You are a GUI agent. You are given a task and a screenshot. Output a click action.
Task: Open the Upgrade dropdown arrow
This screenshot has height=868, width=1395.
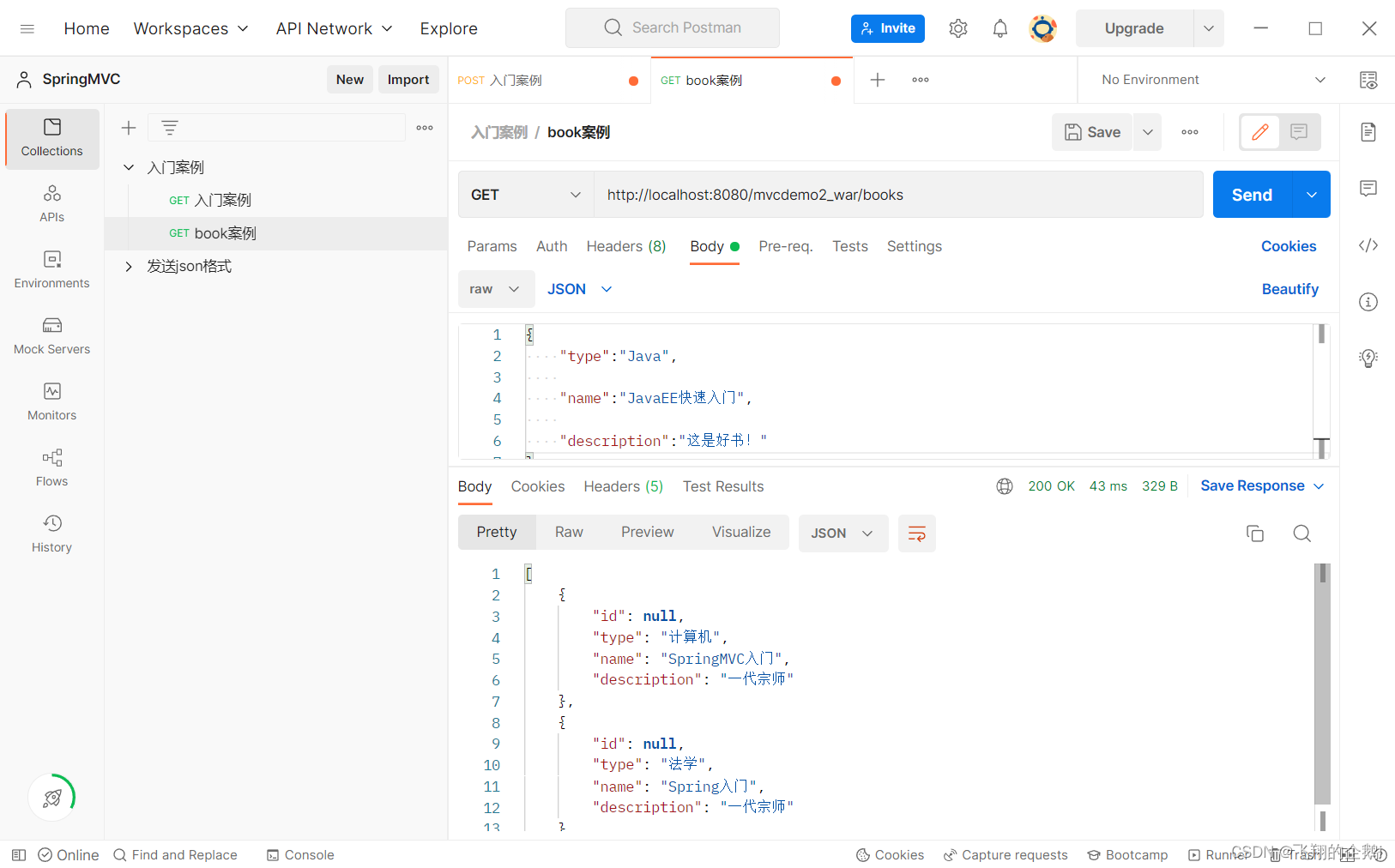[1209, 28]
